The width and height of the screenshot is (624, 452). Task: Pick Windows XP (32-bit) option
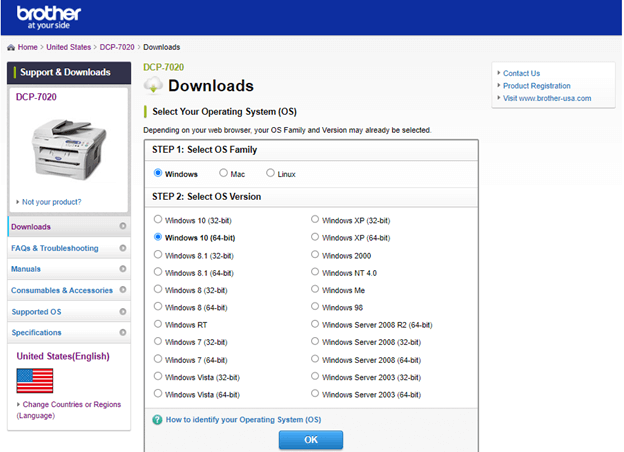coord(315,219)
